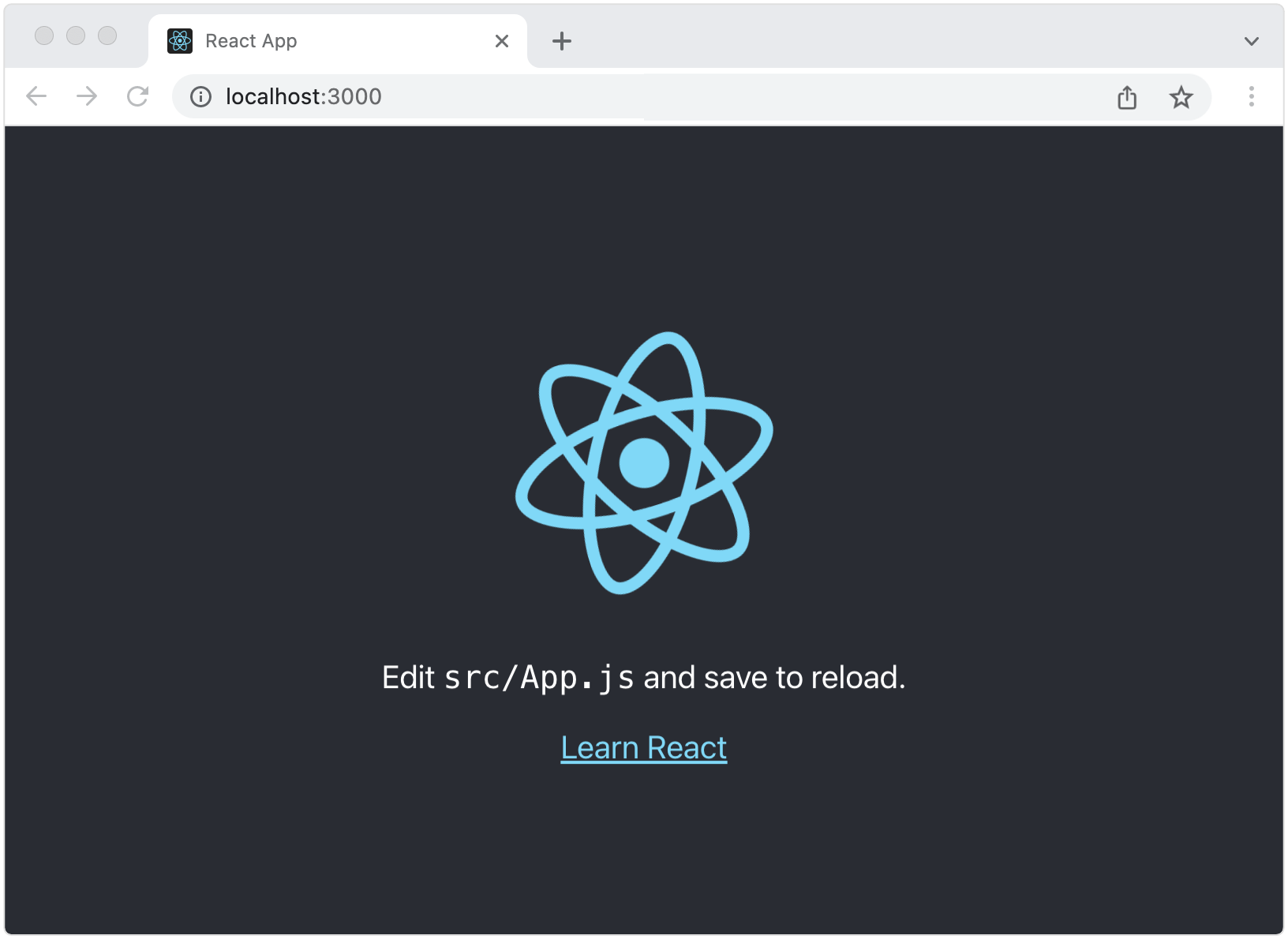Open a new tab with plus button
Screen dimensions: 1288x939
coord(562,41)
